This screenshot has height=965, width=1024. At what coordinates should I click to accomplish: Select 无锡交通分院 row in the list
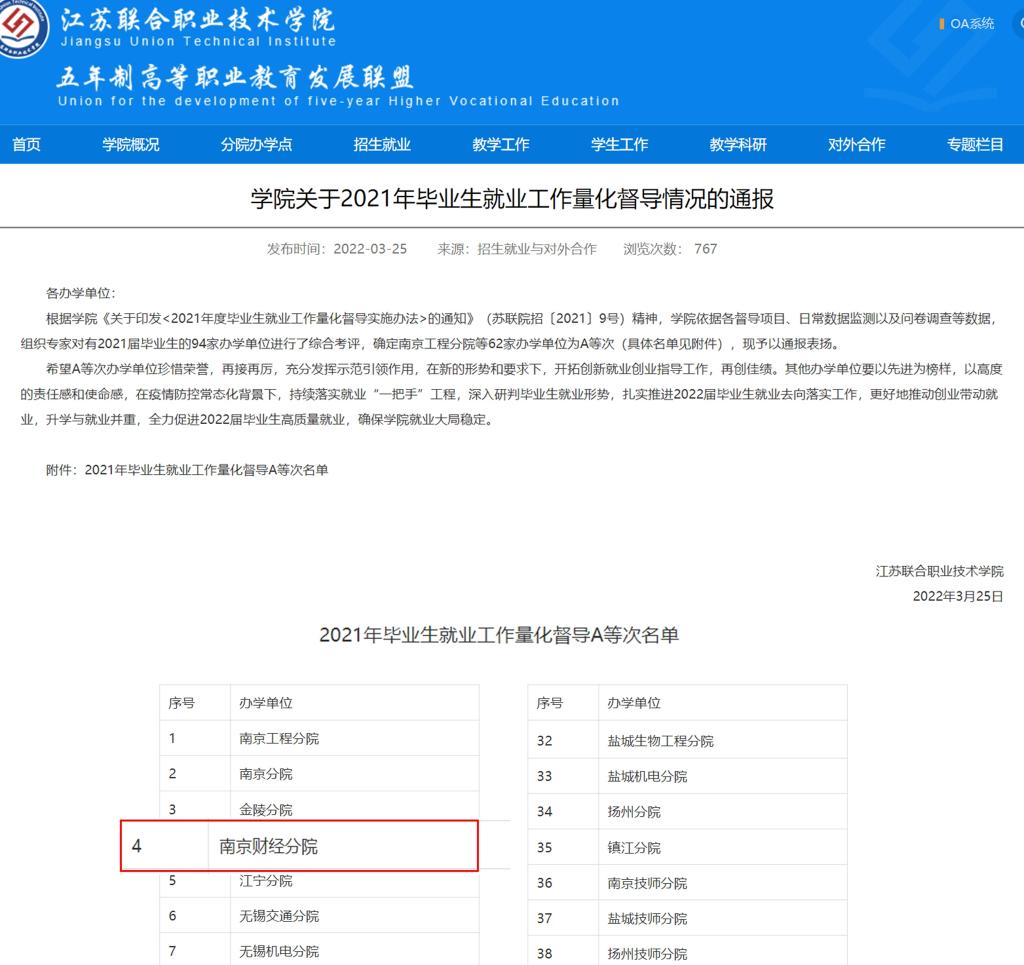[279, 916]
